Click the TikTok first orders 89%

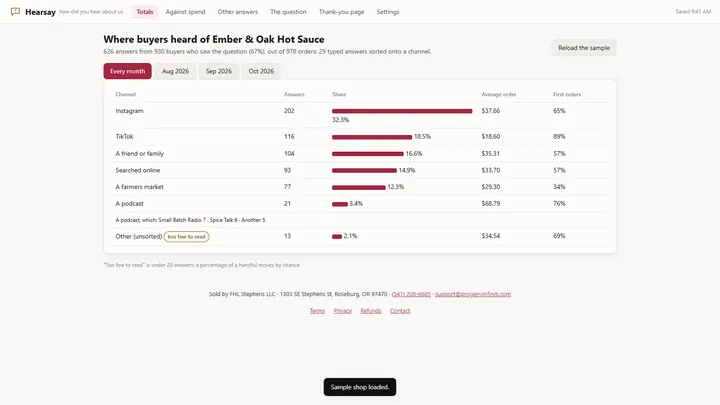point(559,136)
